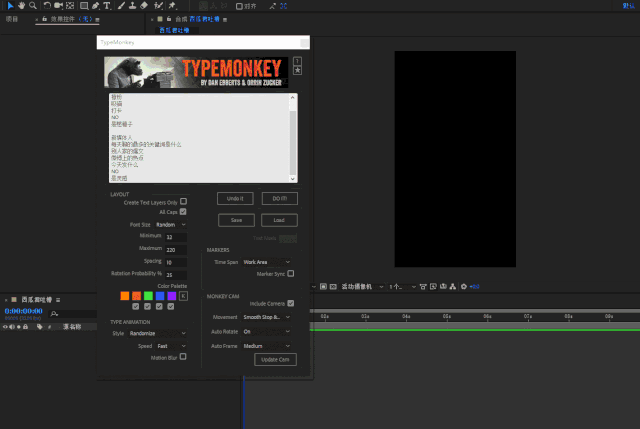Open the Style Randomize dropdown
The width and height of the screenshot is (640, 429).
[157, 333]
